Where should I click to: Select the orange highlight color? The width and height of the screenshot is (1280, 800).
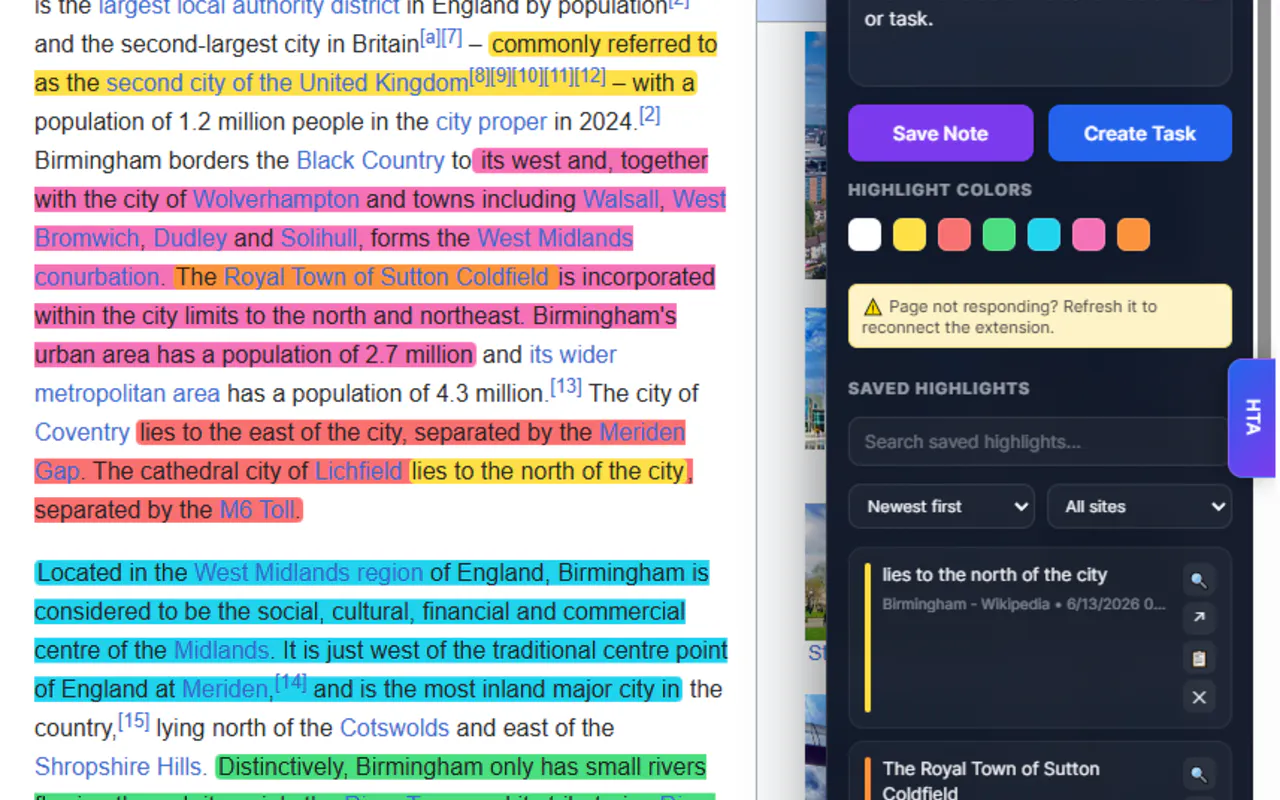1133,235
